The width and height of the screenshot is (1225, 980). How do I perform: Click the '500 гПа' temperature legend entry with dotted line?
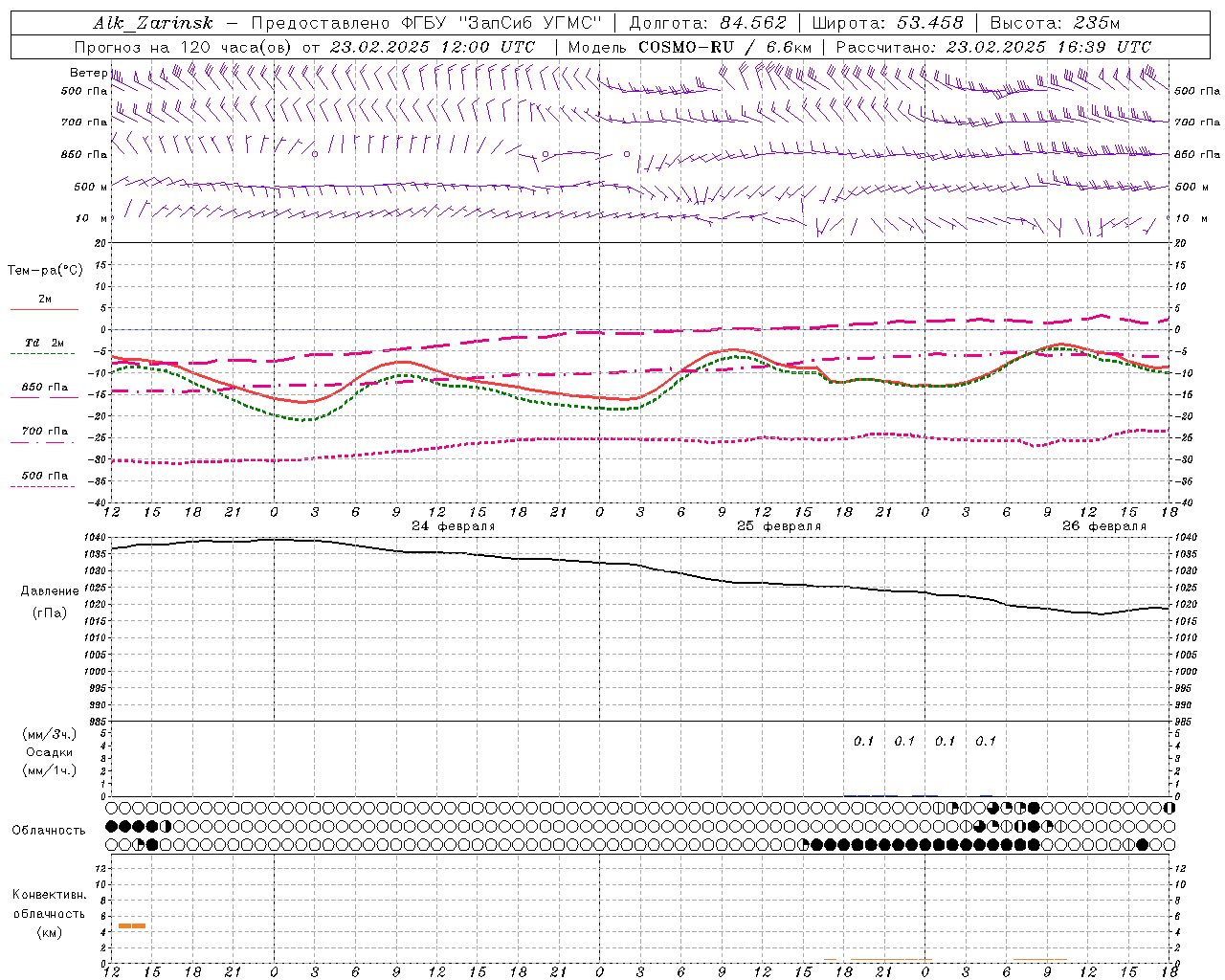click(45, 476)
